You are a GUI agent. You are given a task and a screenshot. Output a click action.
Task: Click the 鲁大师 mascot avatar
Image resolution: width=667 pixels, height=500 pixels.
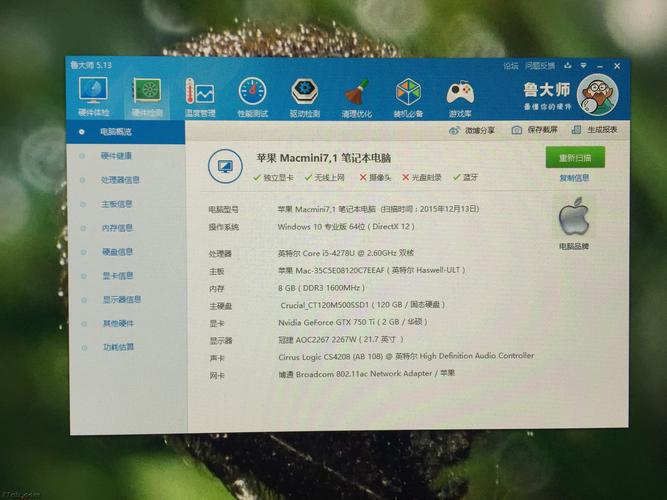click(x=597, y=94)
